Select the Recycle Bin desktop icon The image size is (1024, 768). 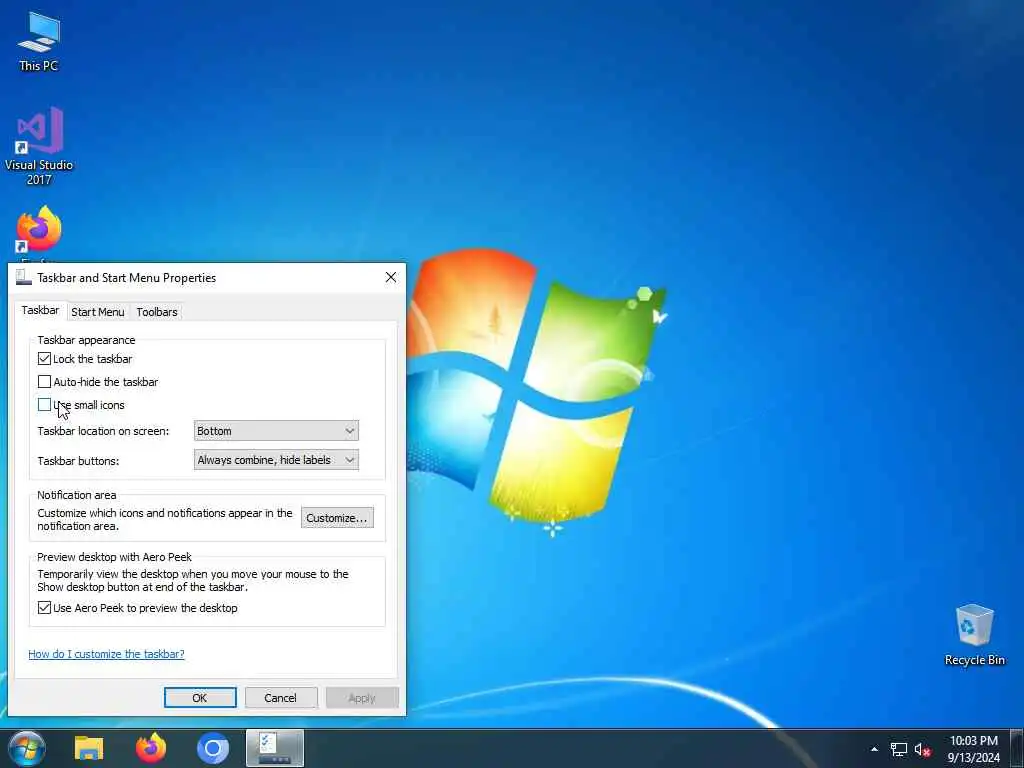(x=974, y=634)
